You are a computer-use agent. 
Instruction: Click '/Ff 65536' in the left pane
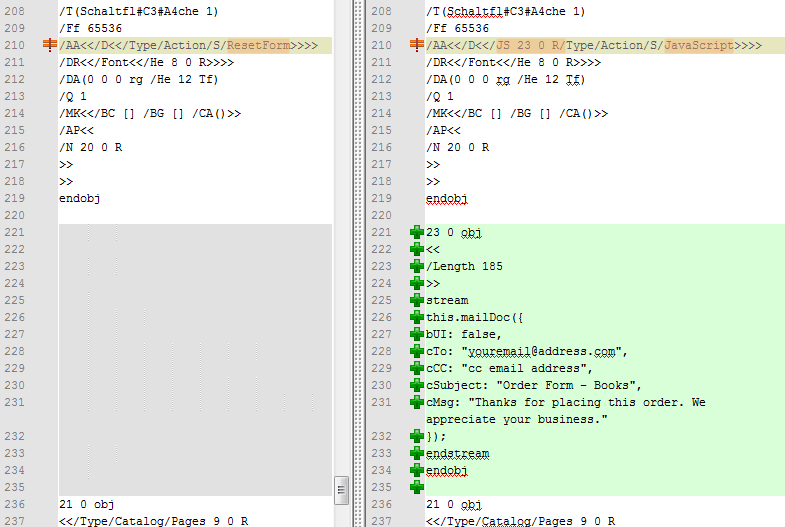91,28
